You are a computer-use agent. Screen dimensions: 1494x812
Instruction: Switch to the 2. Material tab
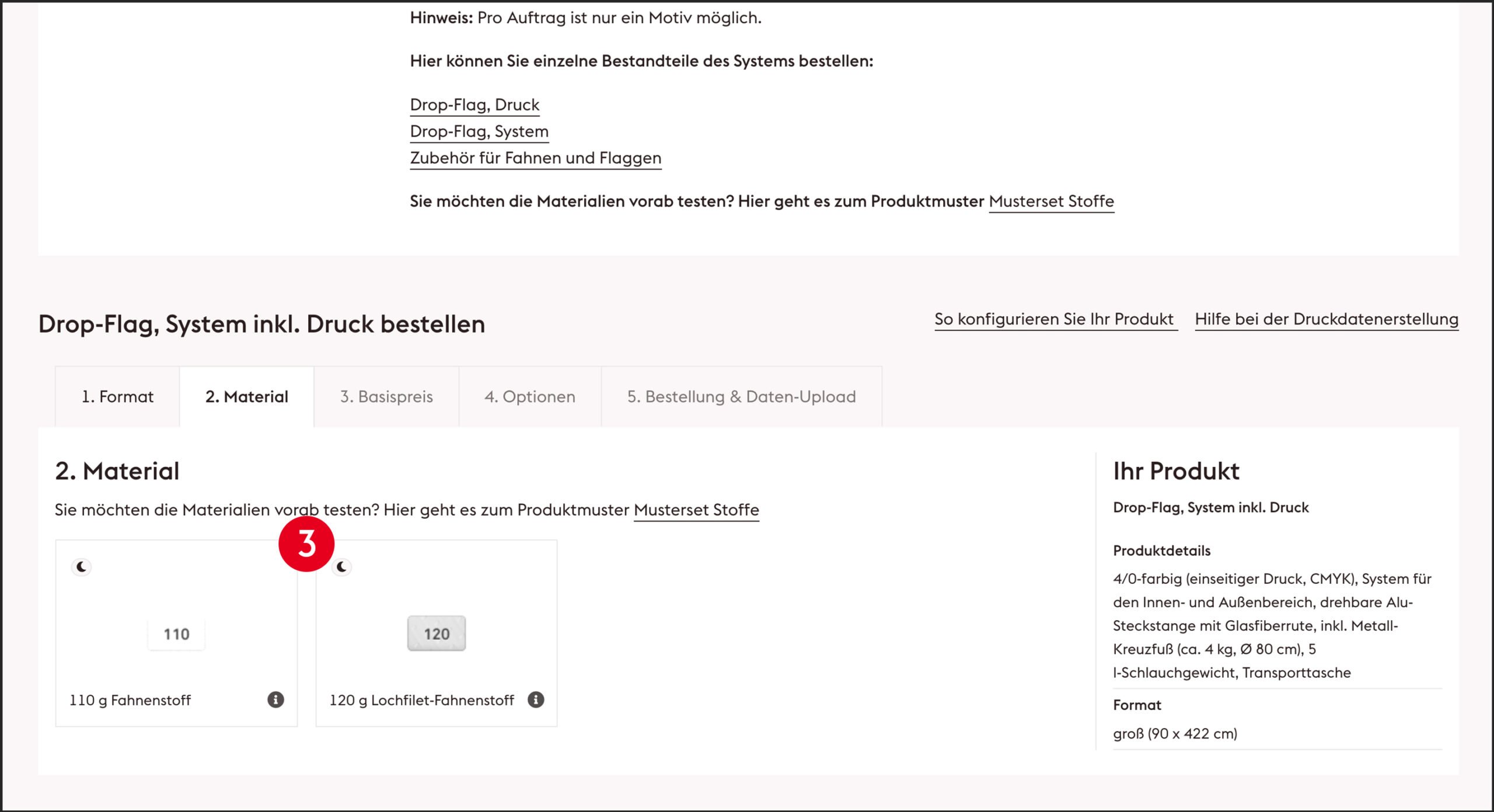pyautogui.click(x=246, y=397)
